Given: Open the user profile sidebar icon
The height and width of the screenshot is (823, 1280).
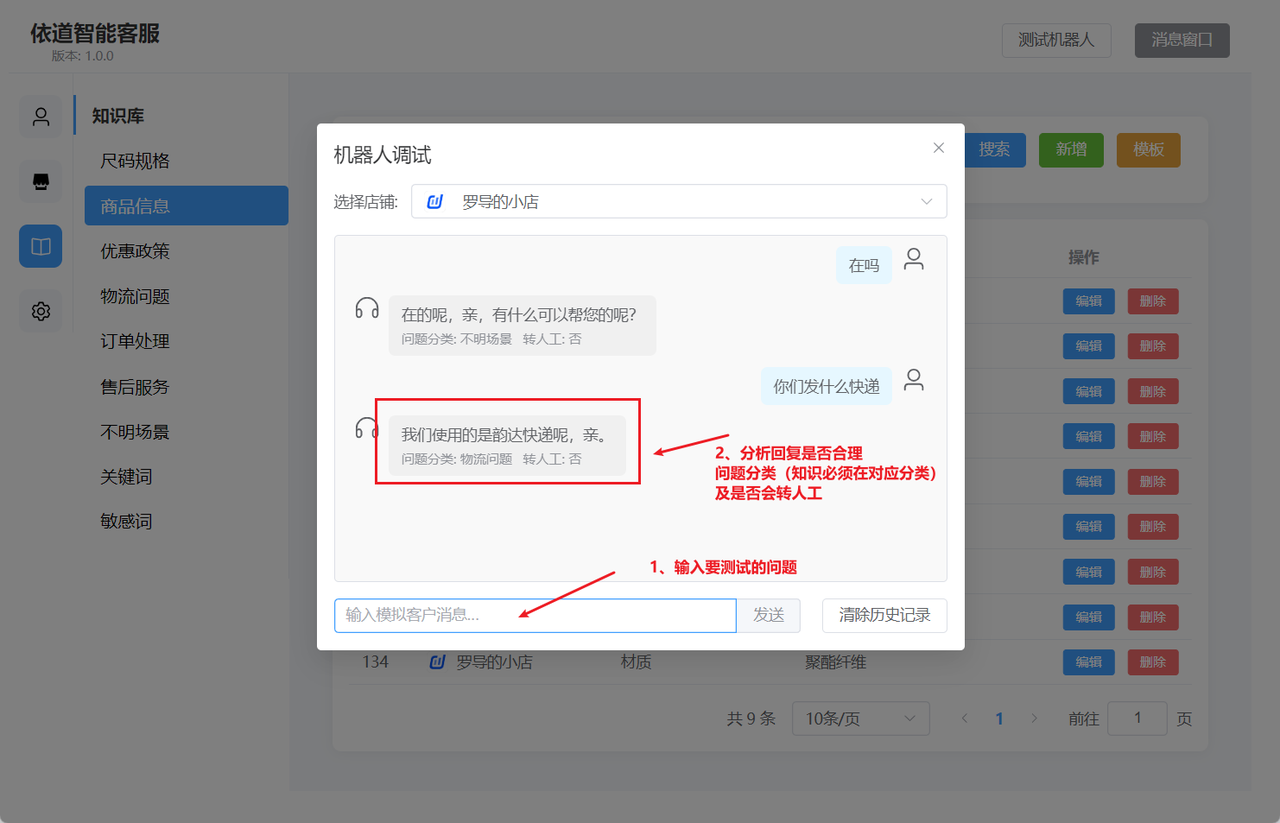Looking at the screenshot, I should 40,116.
